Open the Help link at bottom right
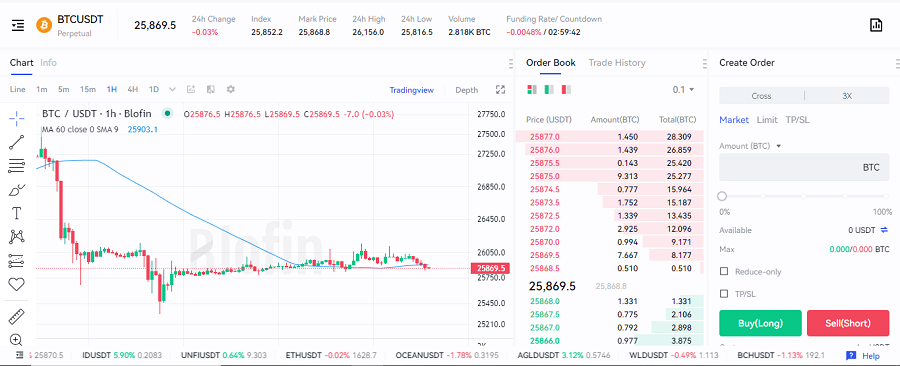The image size is (900, 366). 871,356
